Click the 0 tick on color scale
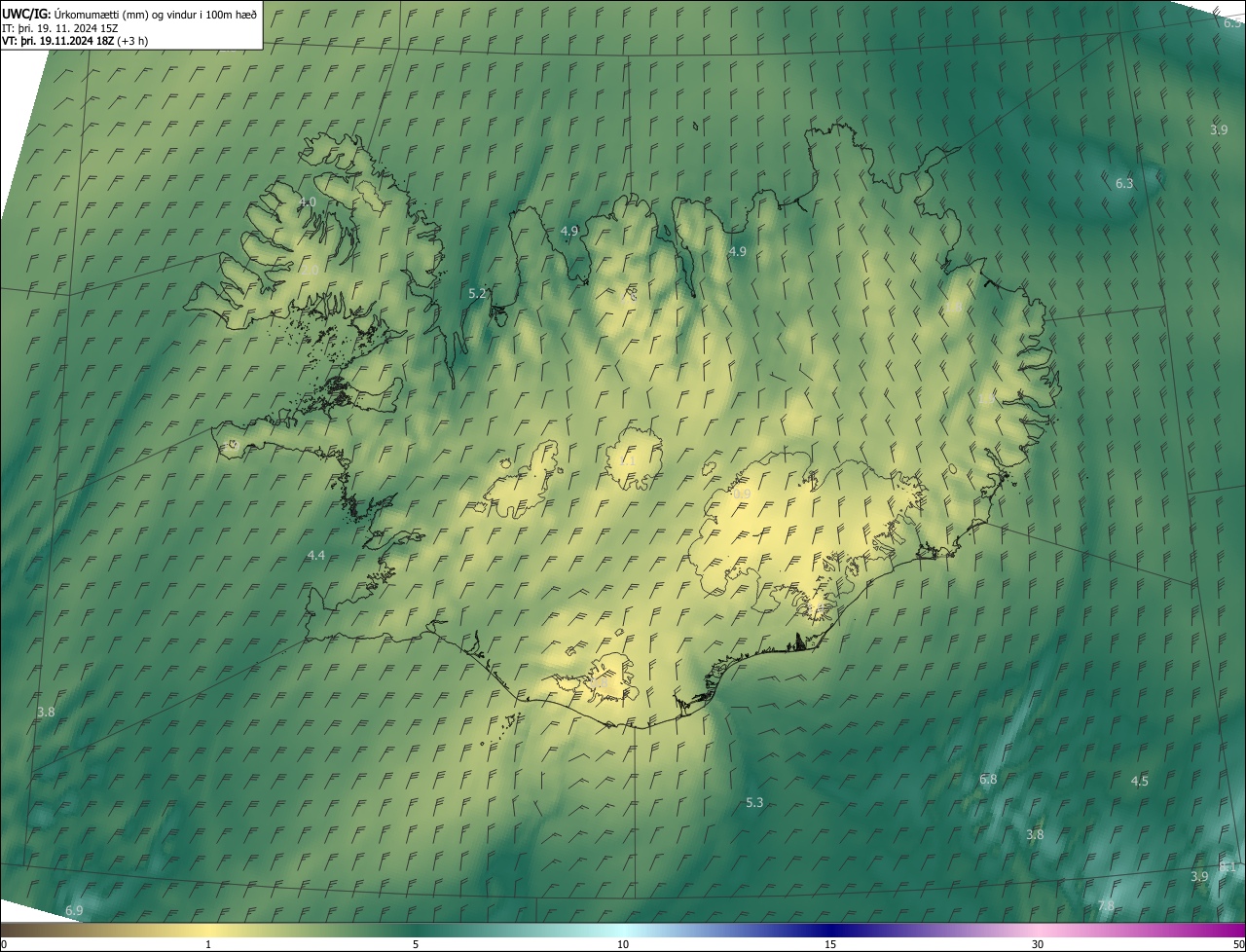 (3, 945)
